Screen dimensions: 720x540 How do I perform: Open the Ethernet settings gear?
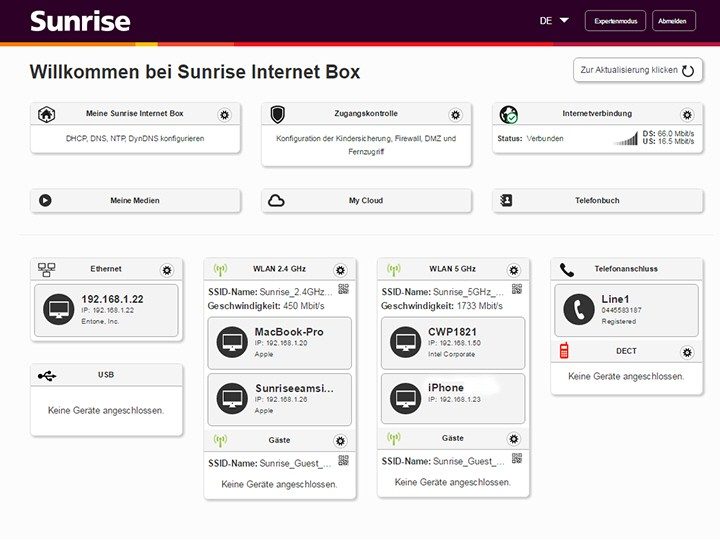click(167, 270)
